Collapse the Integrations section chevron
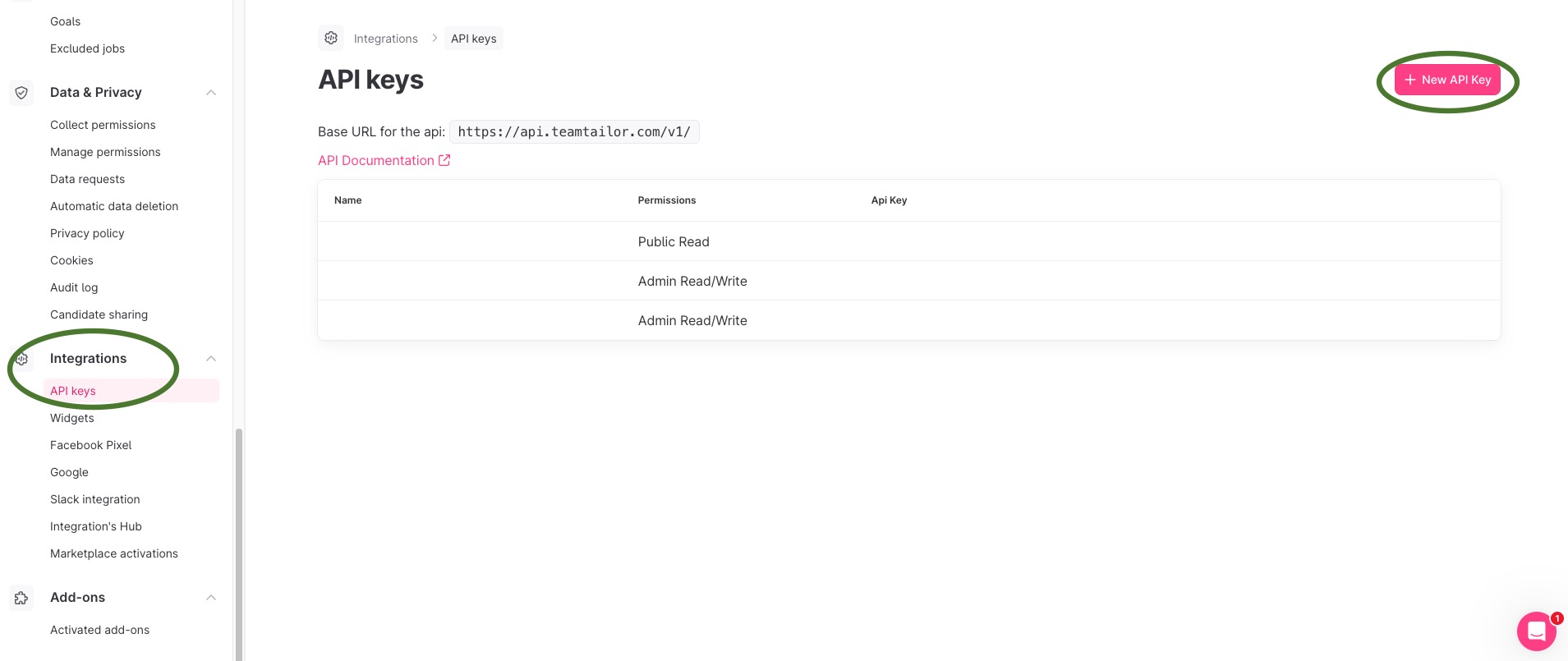Screen dimensions: 1568x661 (x=211, y=359)
